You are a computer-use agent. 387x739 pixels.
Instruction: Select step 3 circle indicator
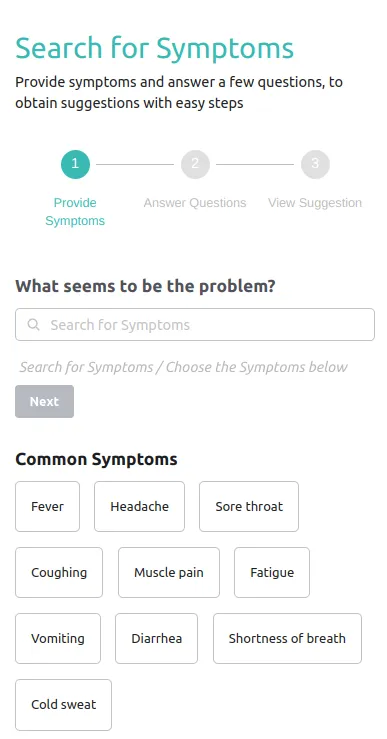pos(315,164)
